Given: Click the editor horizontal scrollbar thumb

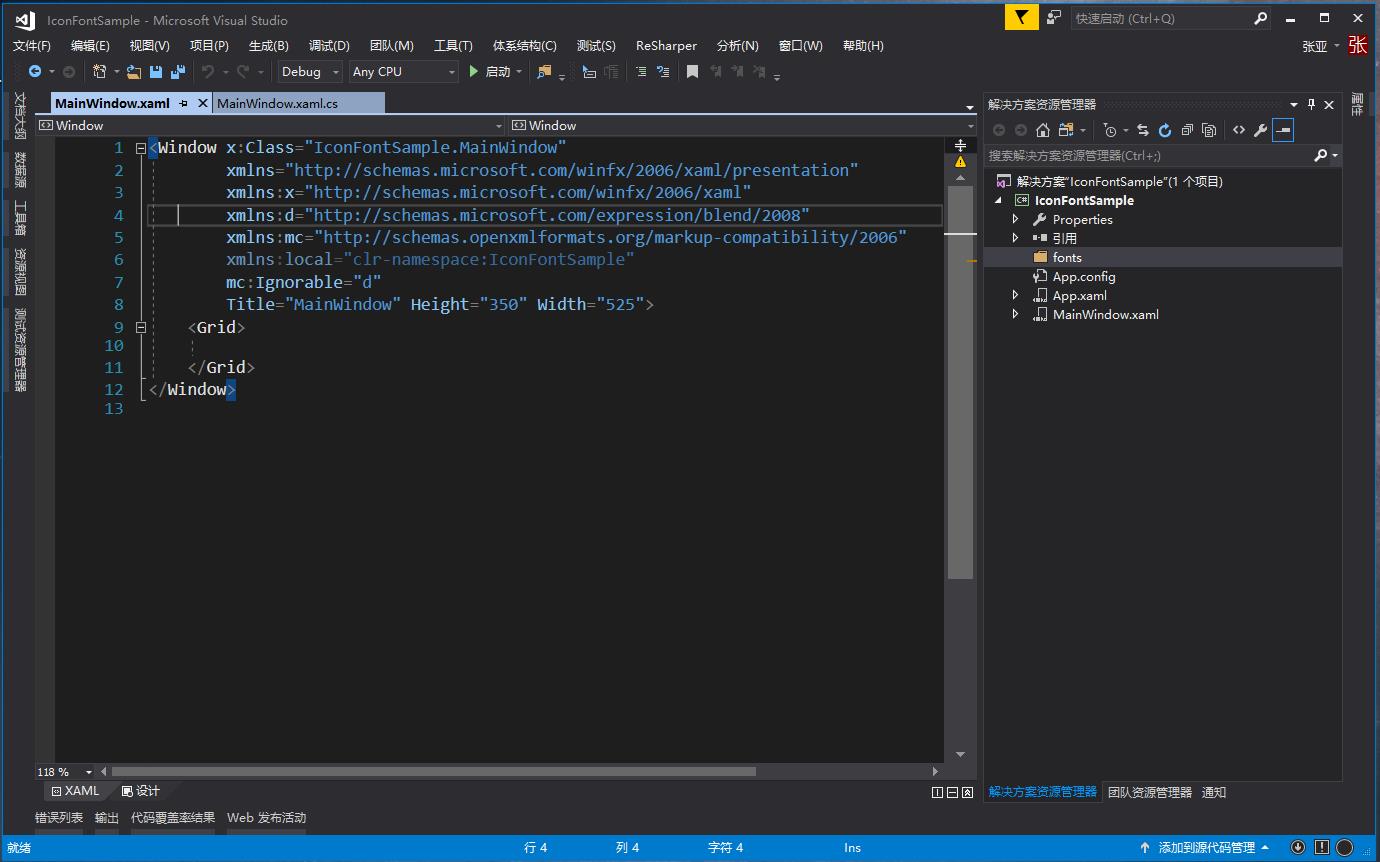Looking at the screenshot, I should (x=433, y=772).
